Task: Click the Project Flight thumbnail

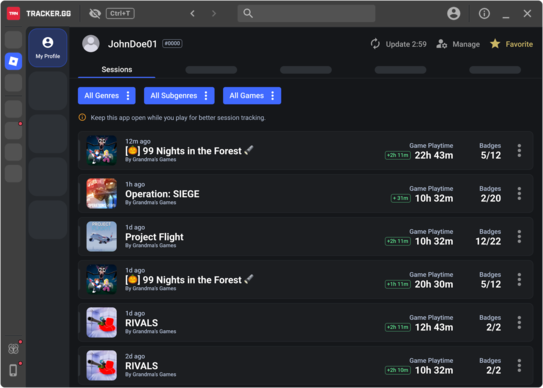Action: tap(101, 236)
